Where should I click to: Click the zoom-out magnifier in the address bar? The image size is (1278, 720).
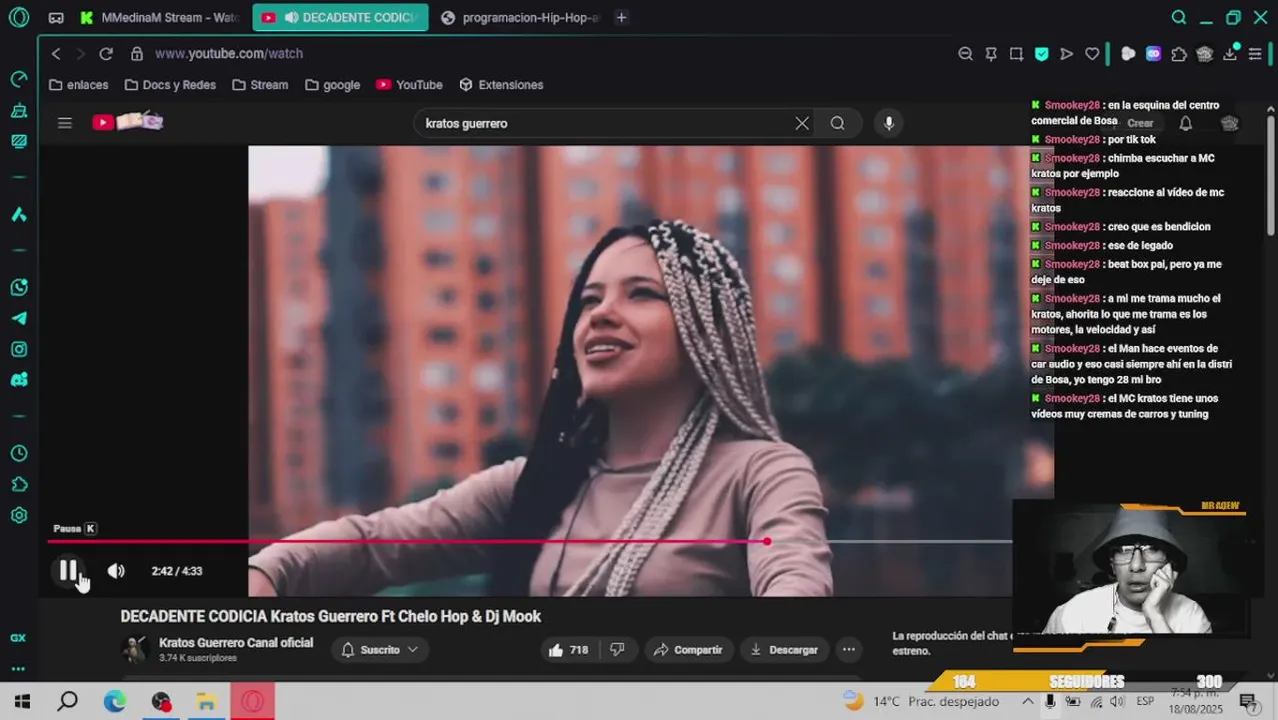[x=965, y=54]
